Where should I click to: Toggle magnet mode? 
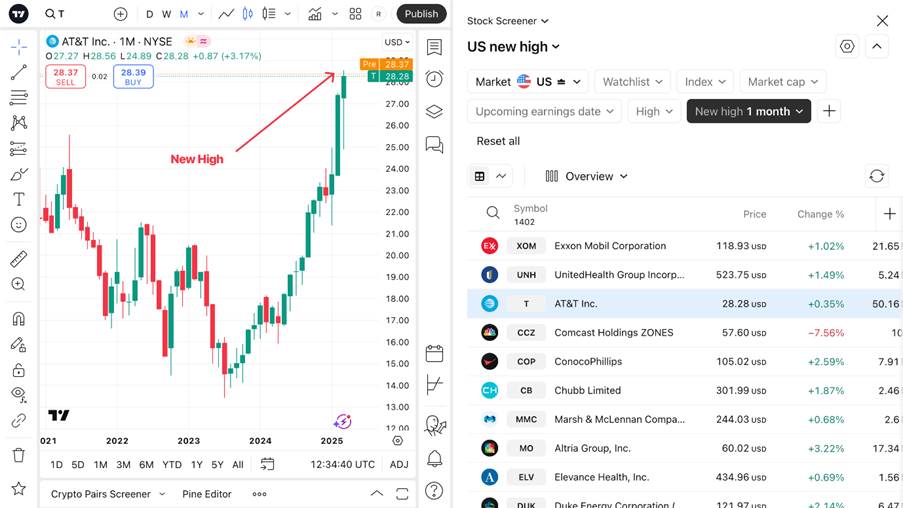(18, 319)
